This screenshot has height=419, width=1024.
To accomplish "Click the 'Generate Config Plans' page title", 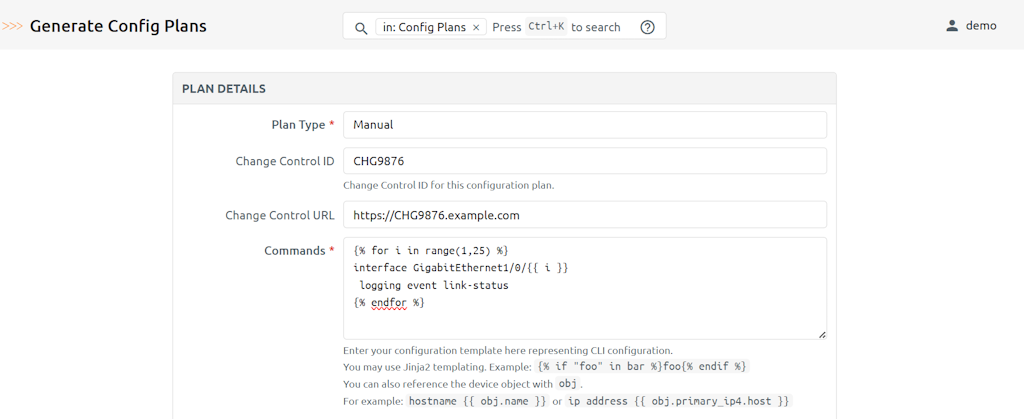I will [118, 26].
